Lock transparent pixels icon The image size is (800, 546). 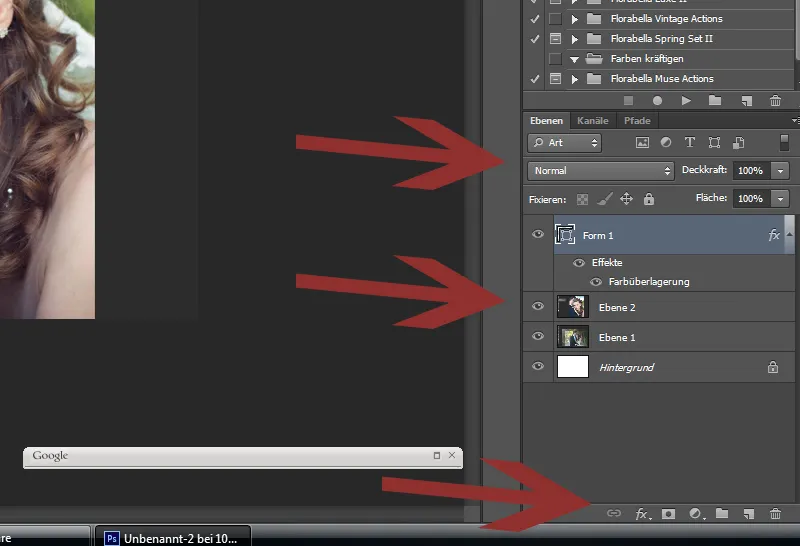582,200
